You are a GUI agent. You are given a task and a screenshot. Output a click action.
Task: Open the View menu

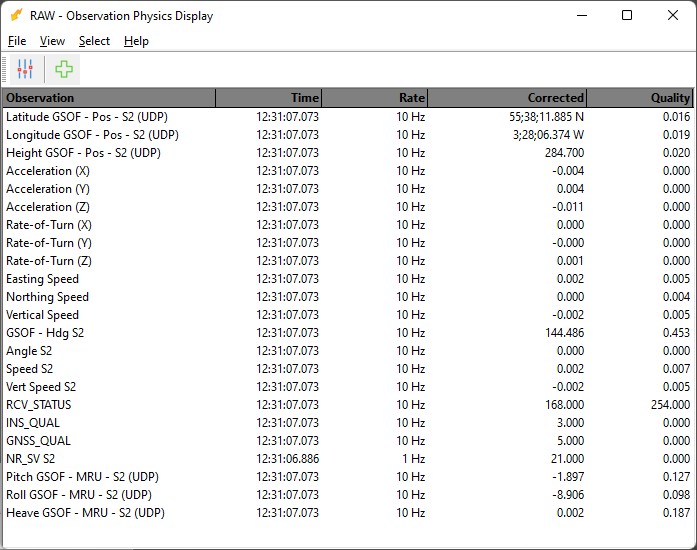[x=52, y=41]
